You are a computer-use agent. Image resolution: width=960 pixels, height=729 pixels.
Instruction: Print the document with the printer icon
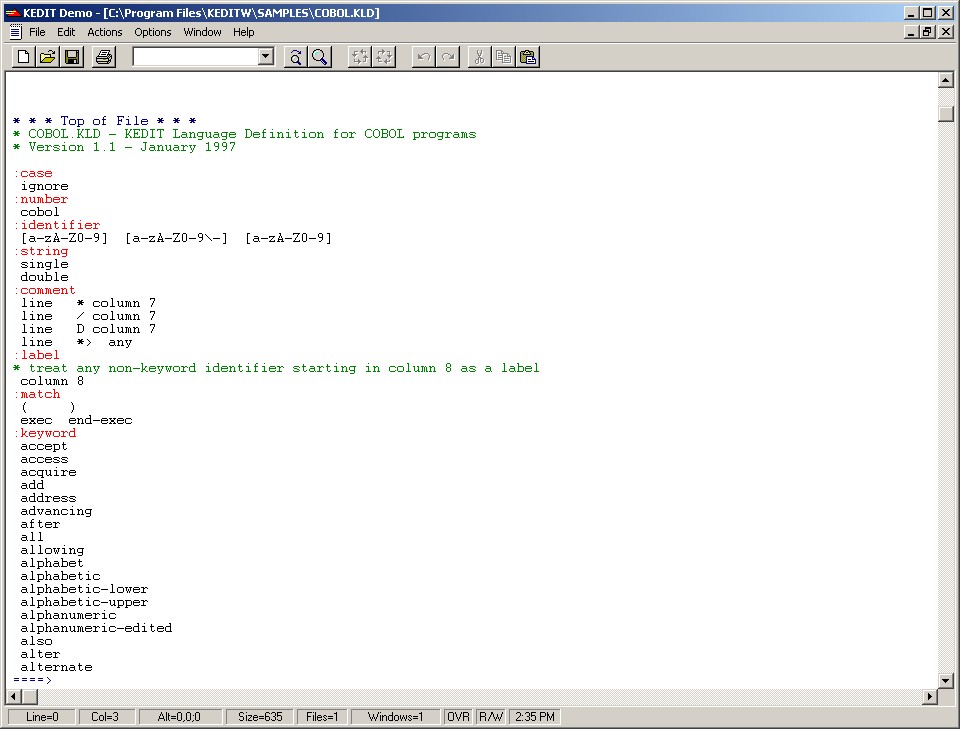[x=104, y=58]
